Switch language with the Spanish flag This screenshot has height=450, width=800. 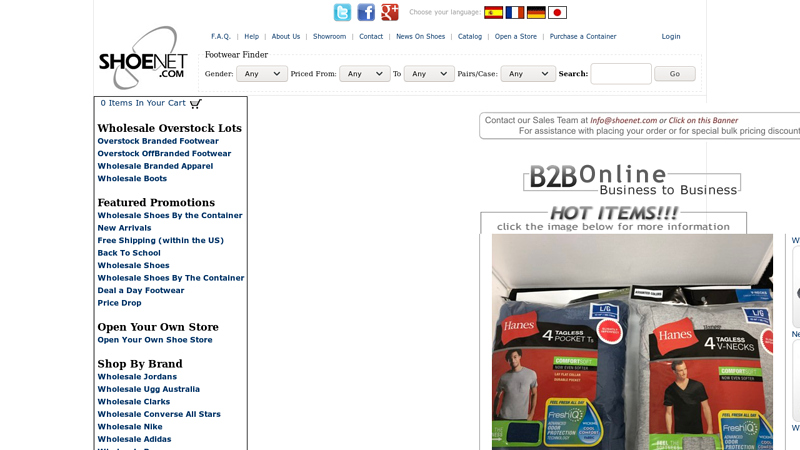pyautogui.click(x=493, y=12)
